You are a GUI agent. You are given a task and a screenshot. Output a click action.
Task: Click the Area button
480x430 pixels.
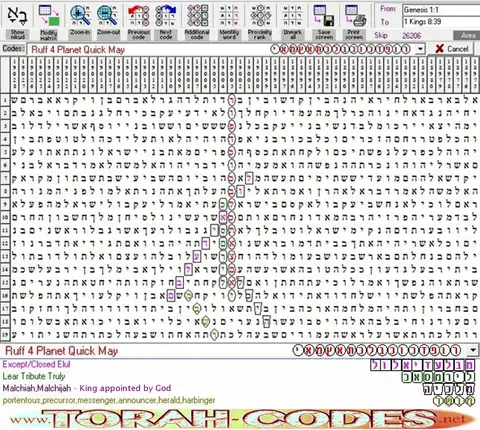[466, 35]
